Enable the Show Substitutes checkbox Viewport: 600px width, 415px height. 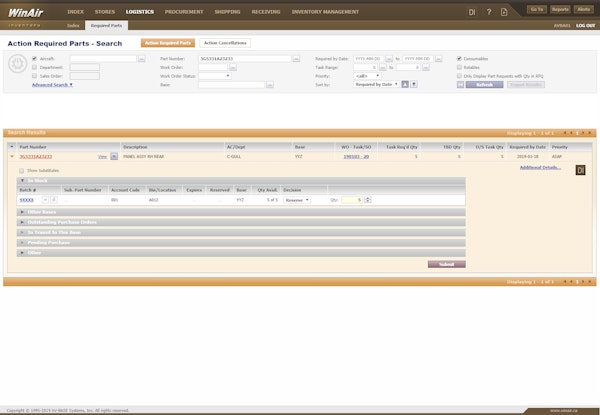pyautogui.click(x=22, y=171)
